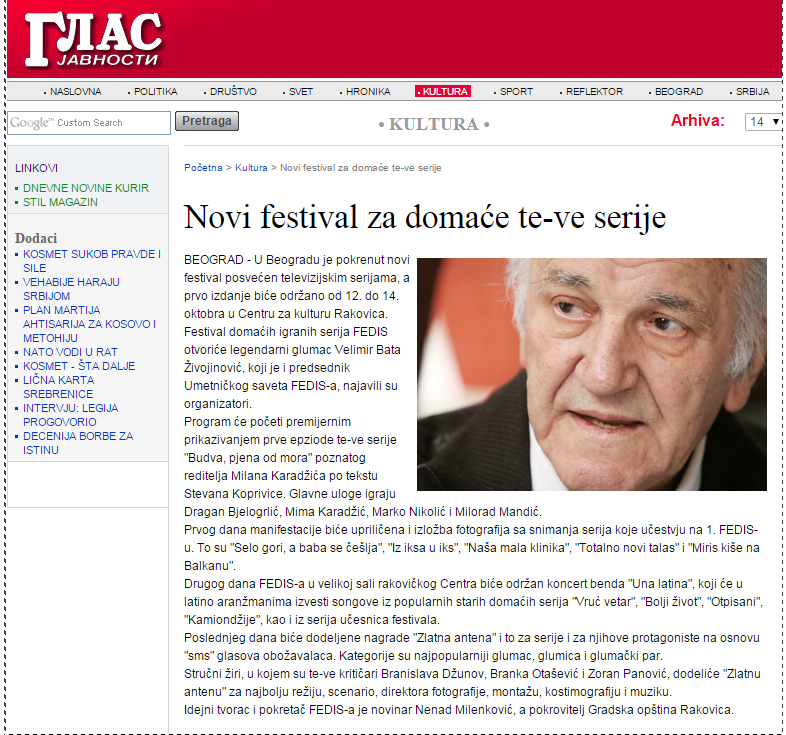Click the article photo of the actor
Viewport: 786px width, 735px height.
[591, 374]
